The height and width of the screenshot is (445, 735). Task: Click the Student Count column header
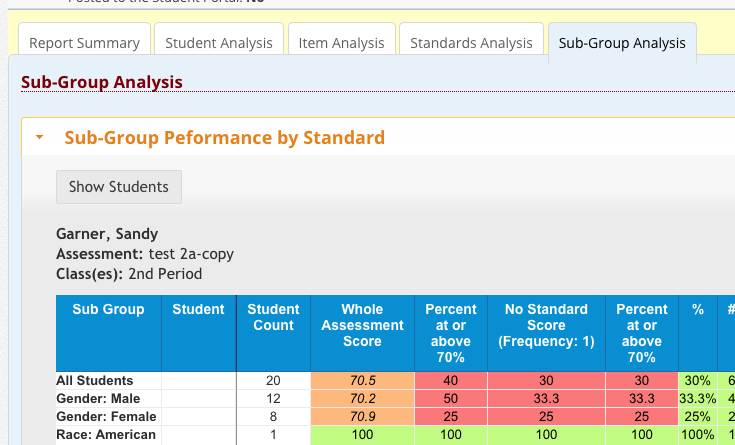273,318
